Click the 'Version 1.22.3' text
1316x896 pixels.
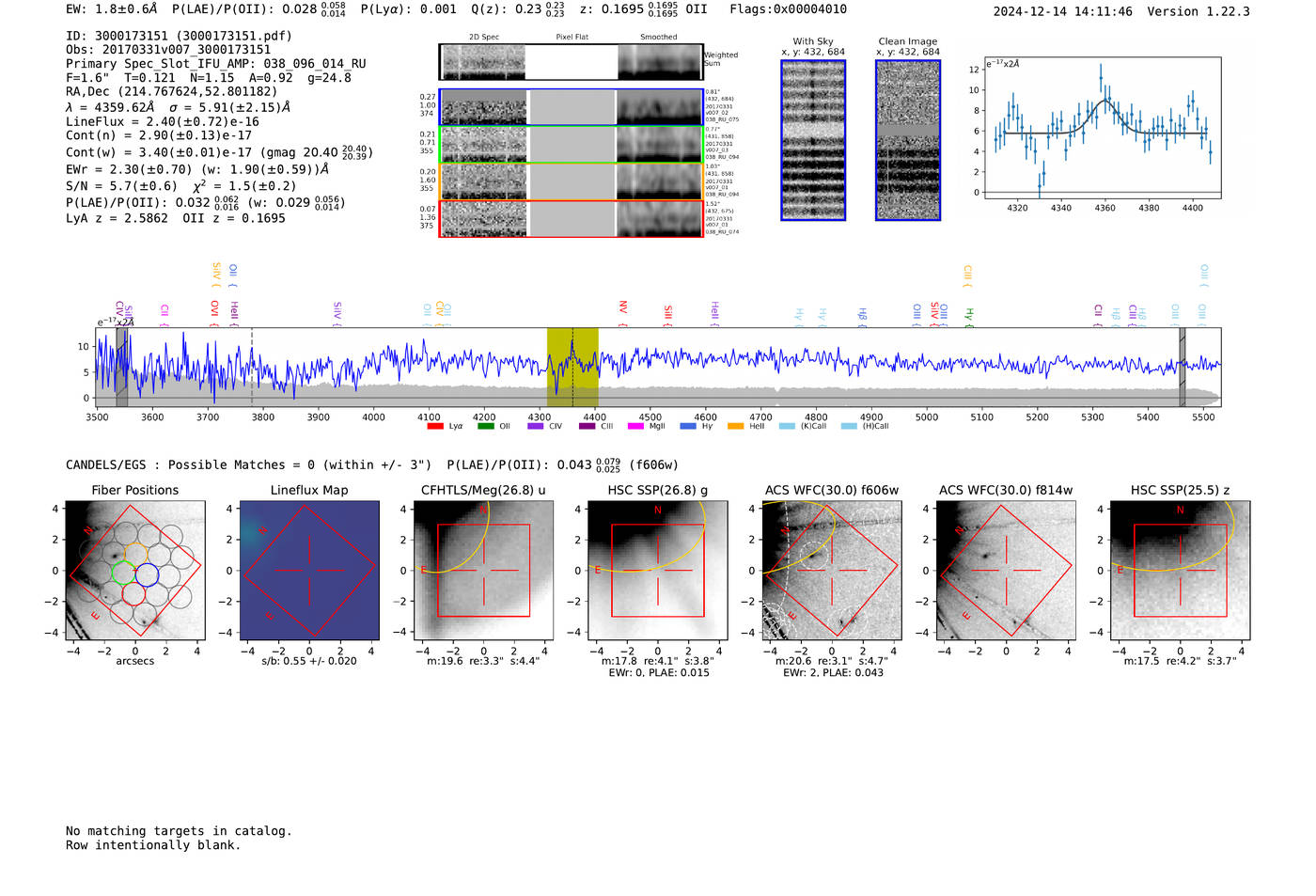(1198, 11)
